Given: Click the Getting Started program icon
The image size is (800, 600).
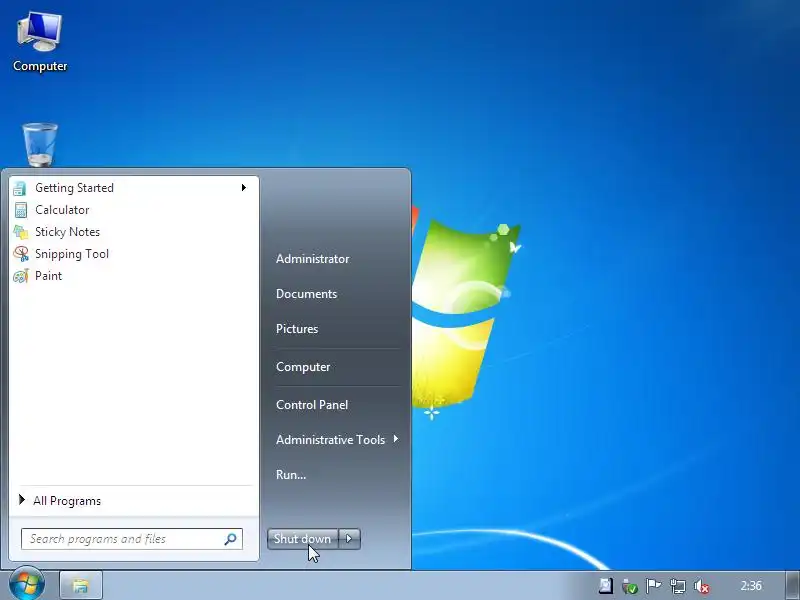Looking at the screenshot, I should [20, 188].
